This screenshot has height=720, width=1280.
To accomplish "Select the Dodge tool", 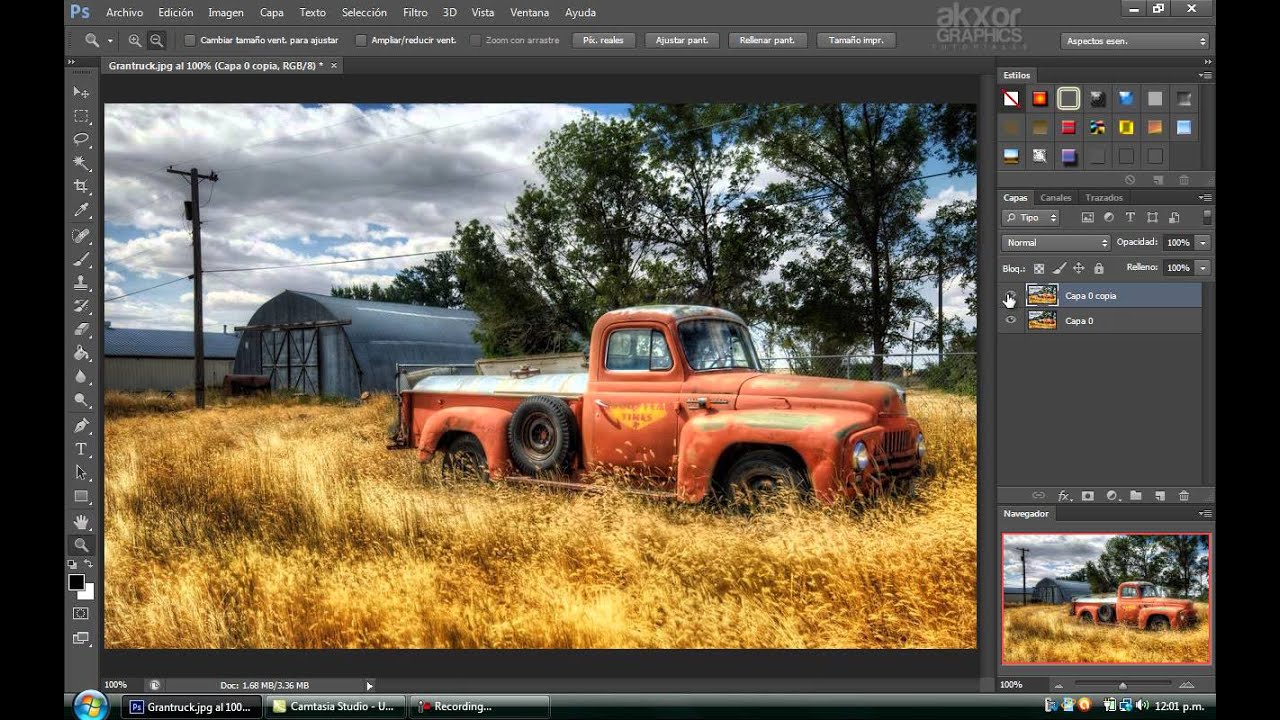I will coord(81,400).
